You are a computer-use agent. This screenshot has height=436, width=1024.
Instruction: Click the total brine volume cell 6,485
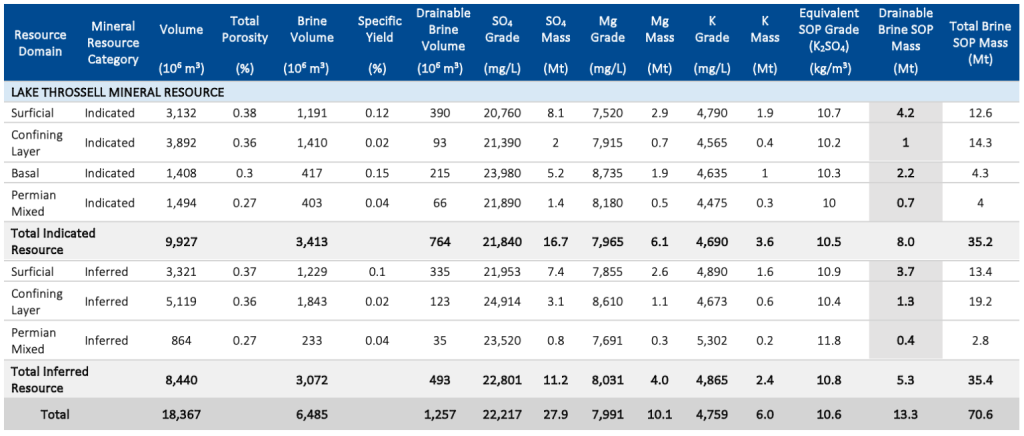tap(310, 416)
